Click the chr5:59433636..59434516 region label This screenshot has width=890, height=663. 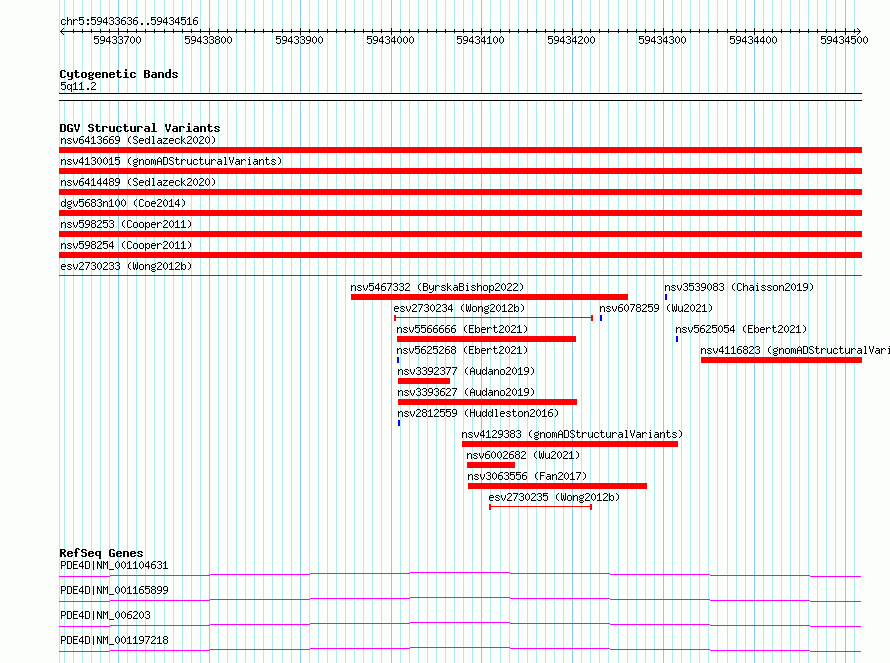point(129,21)
